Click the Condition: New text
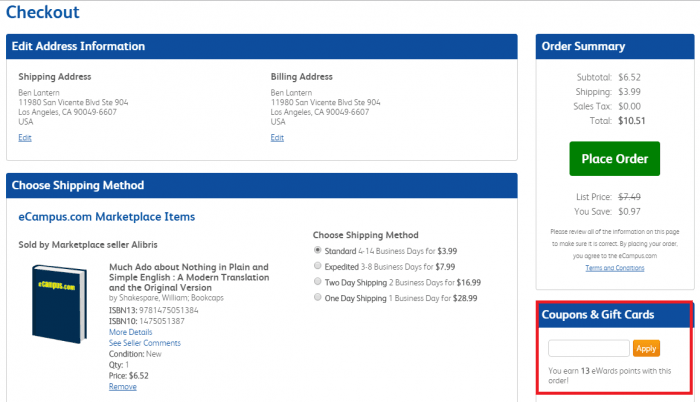 tap(135, 354)
